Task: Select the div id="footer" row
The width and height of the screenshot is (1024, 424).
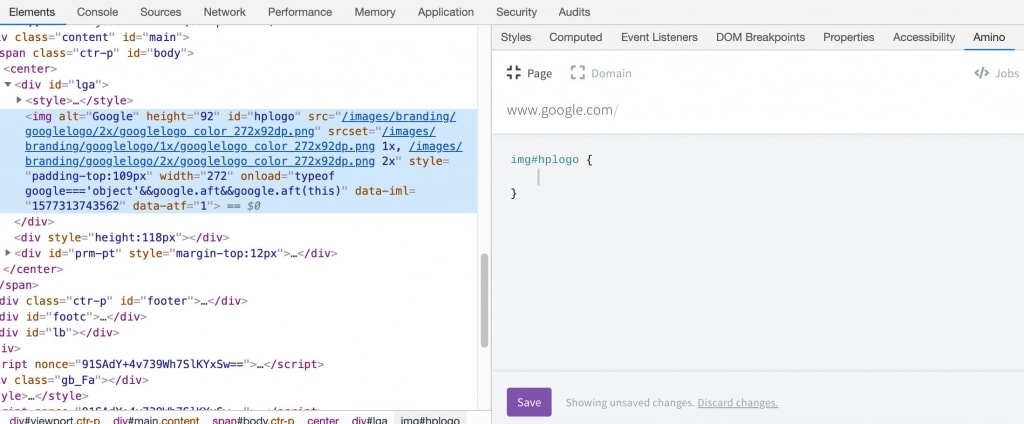Action: click(124, 301)
